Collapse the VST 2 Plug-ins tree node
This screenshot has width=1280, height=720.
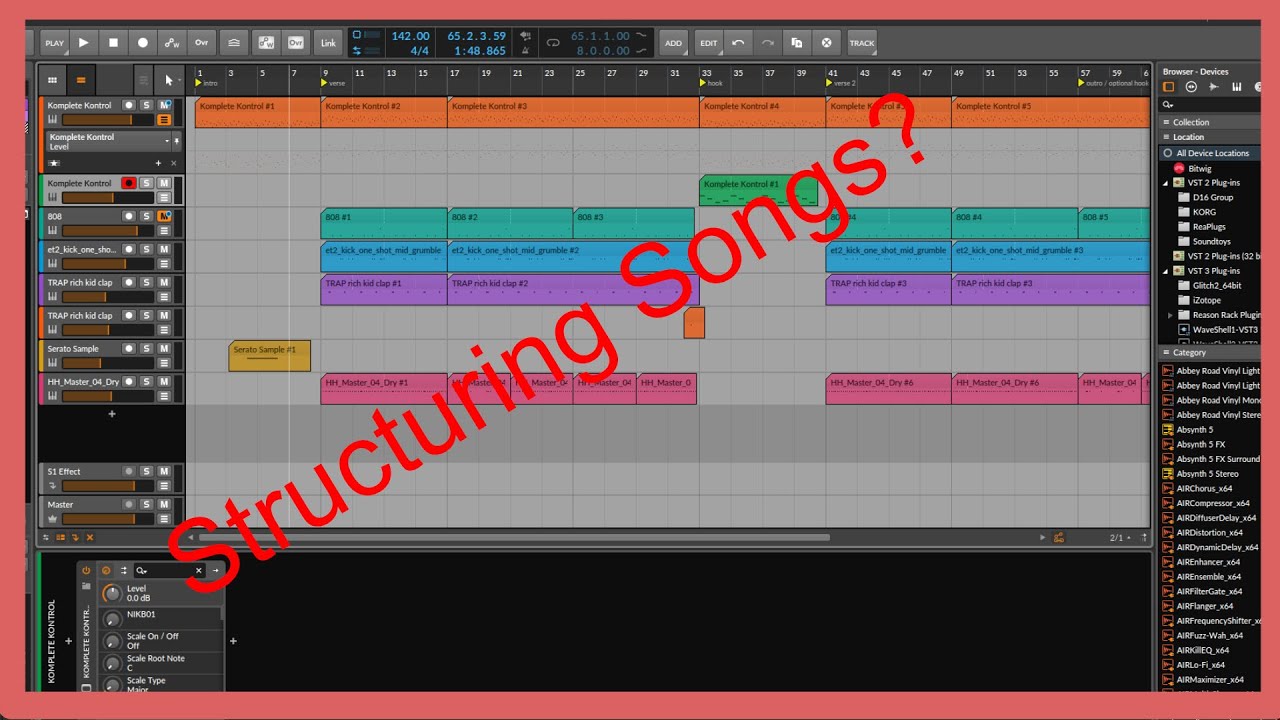click(x=1166, y=183)
